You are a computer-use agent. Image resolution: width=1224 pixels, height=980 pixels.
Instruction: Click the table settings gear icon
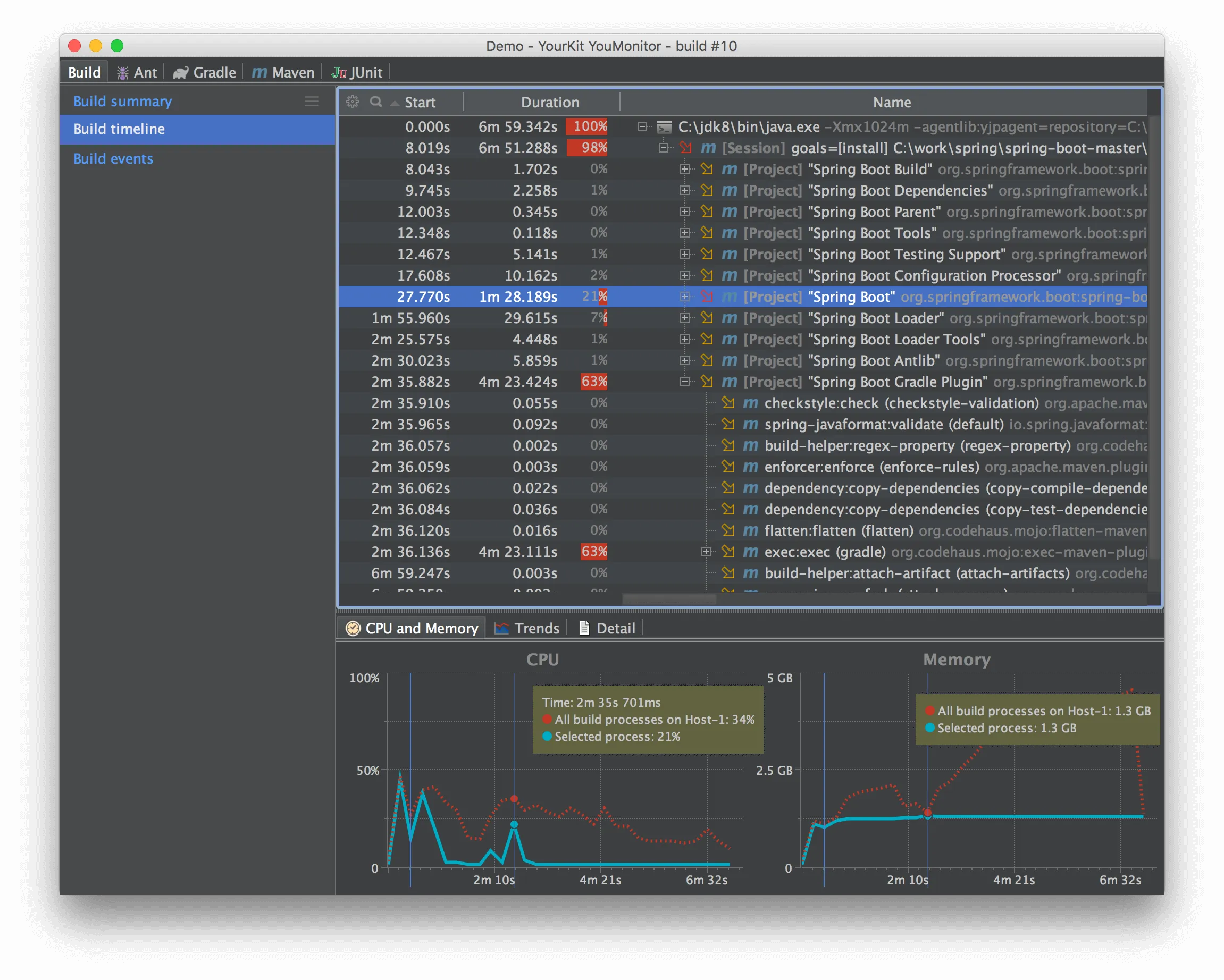[353, 102]
